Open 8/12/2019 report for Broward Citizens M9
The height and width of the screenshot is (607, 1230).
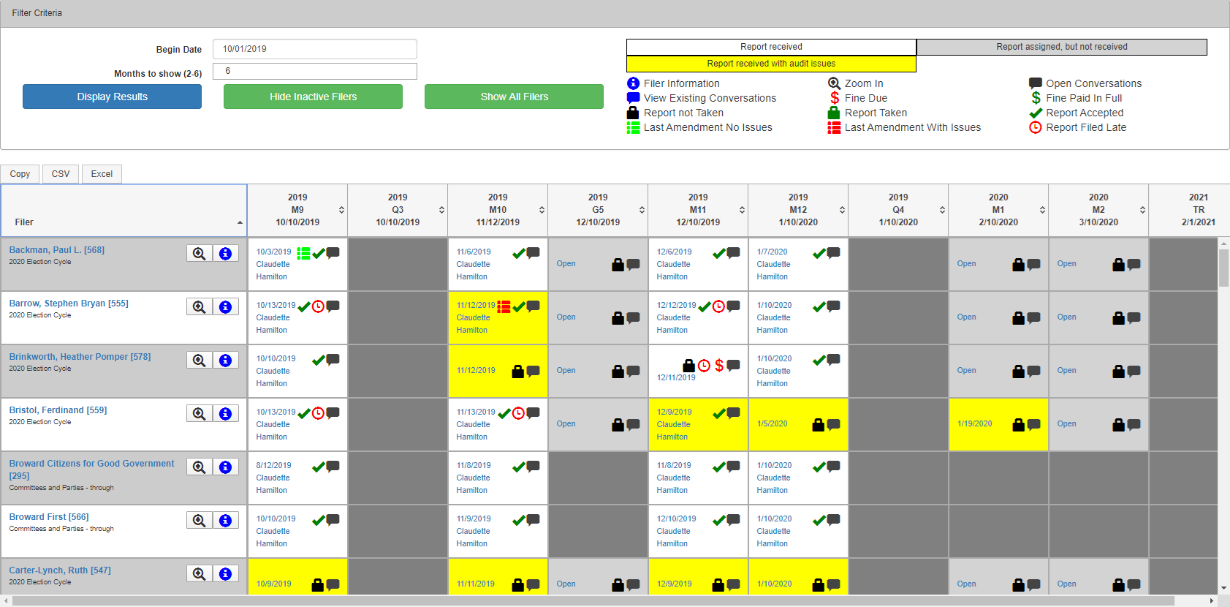coord(274,465)
